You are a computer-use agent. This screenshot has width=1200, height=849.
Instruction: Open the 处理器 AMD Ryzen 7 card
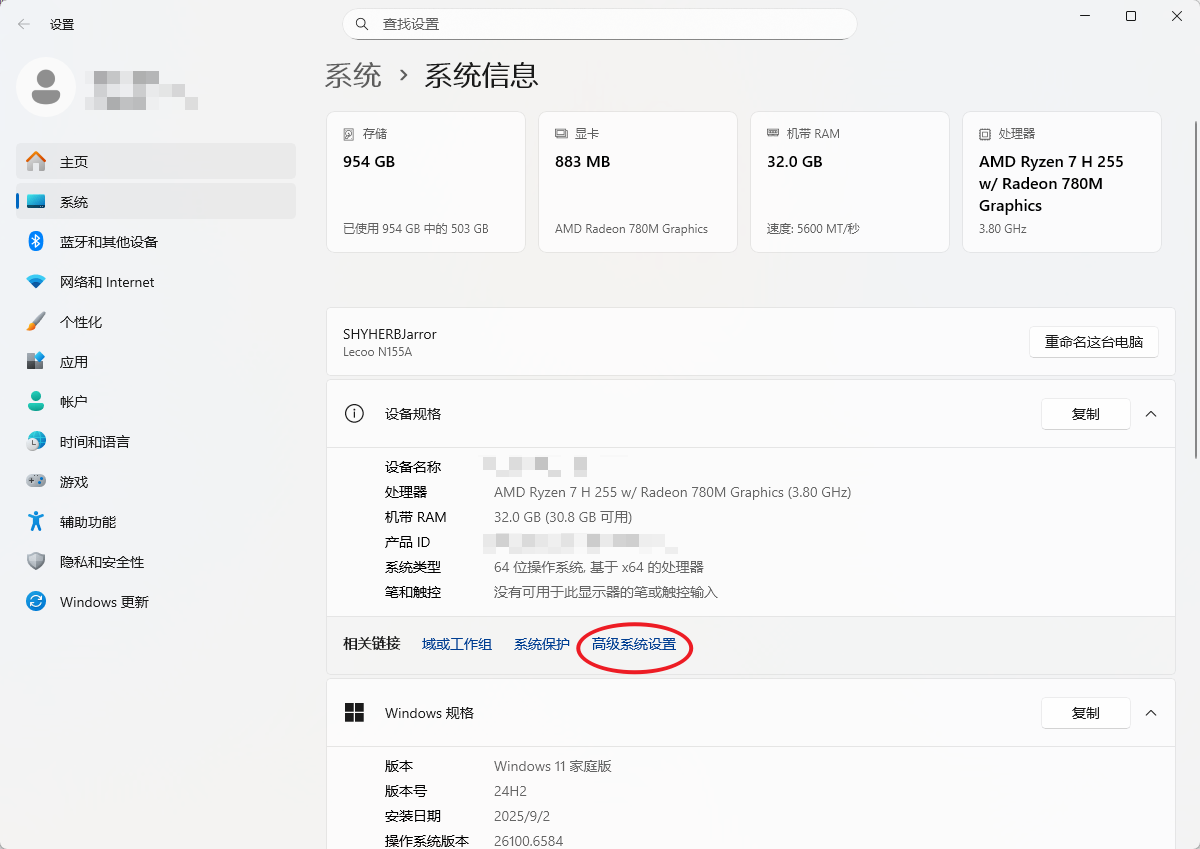coord(1062,182)
